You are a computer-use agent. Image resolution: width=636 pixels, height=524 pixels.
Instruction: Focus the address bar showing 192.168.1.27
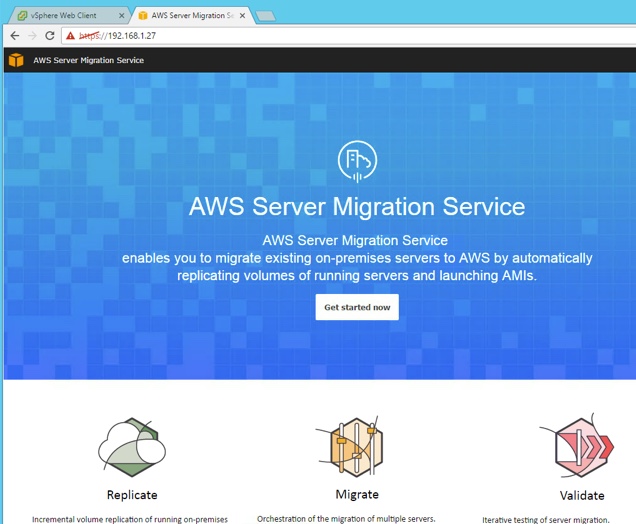tap(349, 36)
